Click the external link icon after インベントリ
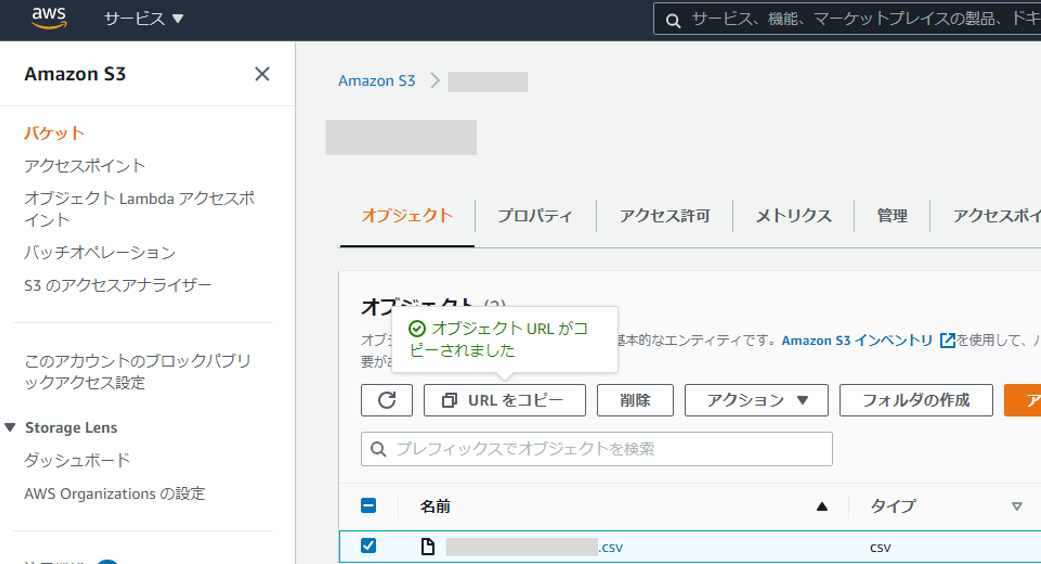1041x564 pixels. (x=947, y=340)
